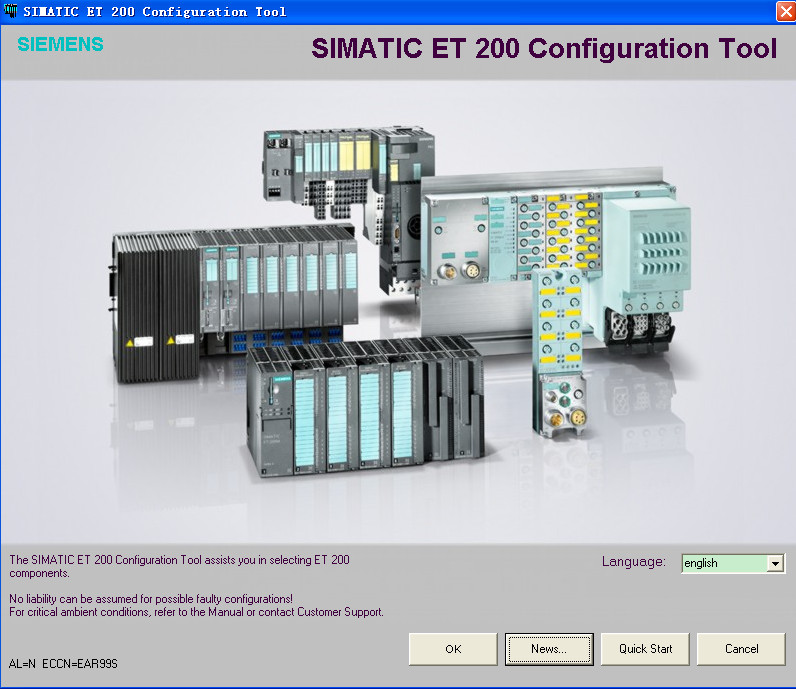Image resolution: width=796 pixels, height=689 pixels.
Task: Click the window title bar text
Action: pyautogui.click(x=154, y=11)
